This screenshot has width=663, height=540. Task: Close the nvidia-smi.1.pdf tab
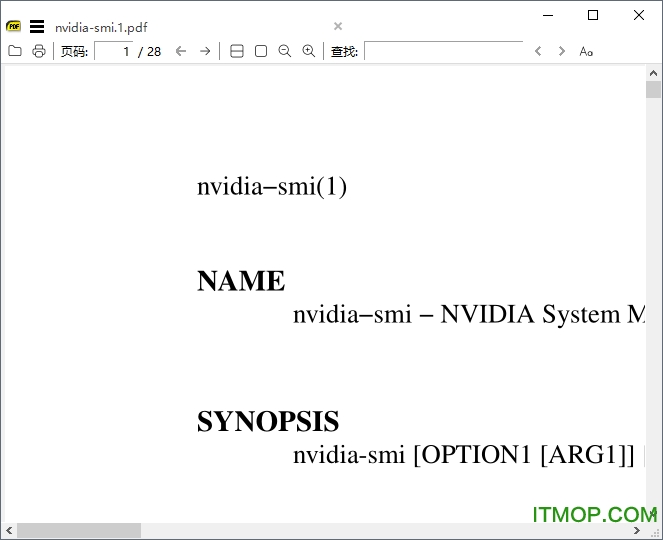338,26
